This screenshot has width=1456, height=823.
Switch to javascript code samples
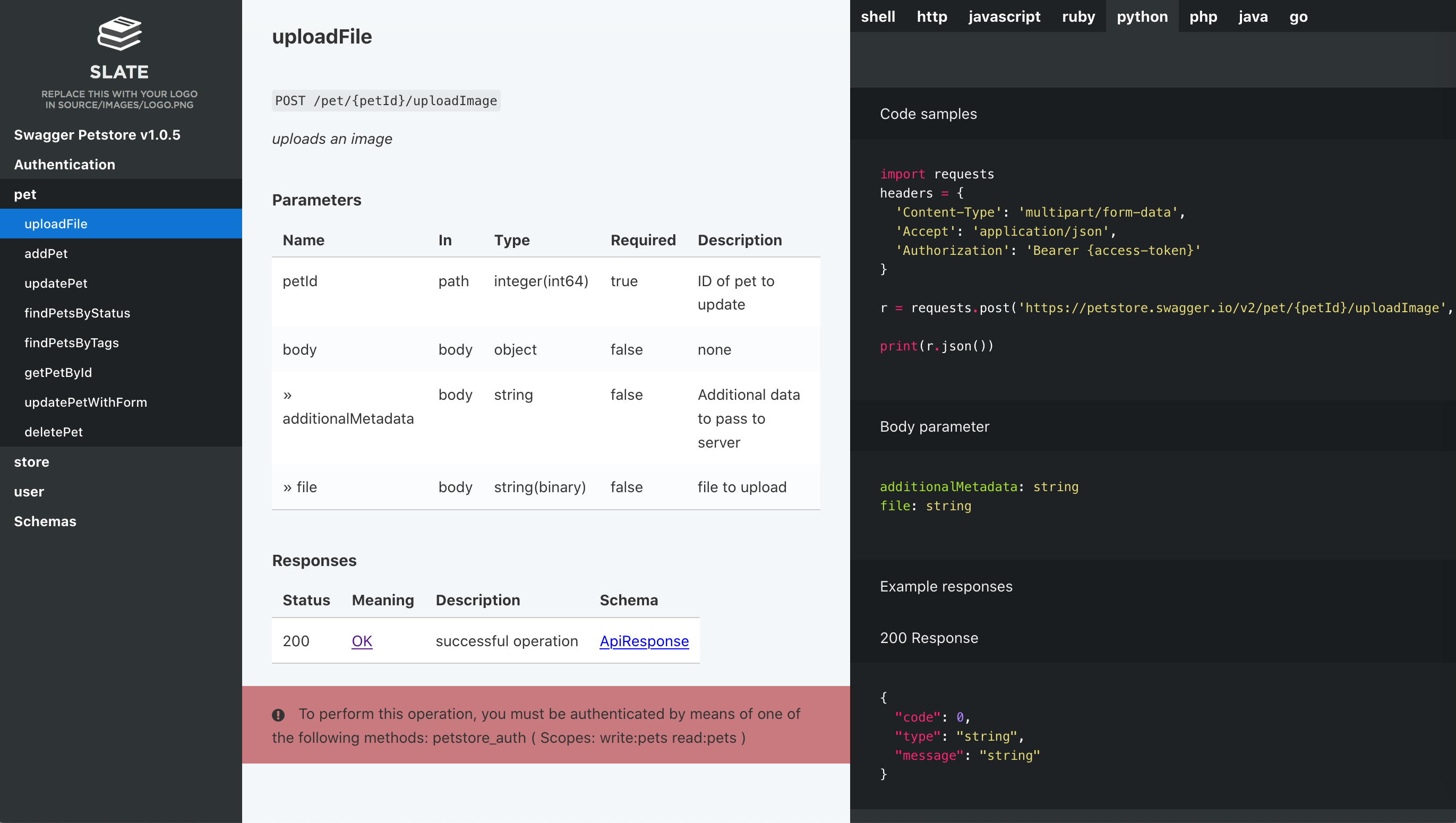click(x=1004, y=16)
